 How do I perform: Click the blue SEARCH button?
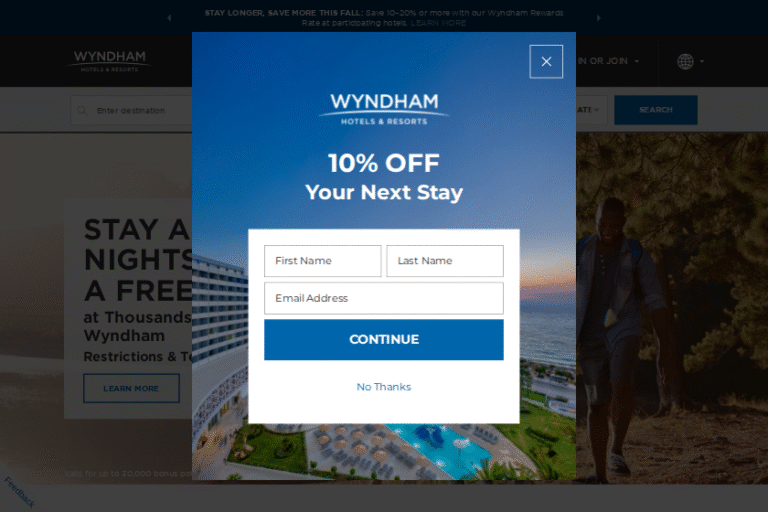coord(655,110)
